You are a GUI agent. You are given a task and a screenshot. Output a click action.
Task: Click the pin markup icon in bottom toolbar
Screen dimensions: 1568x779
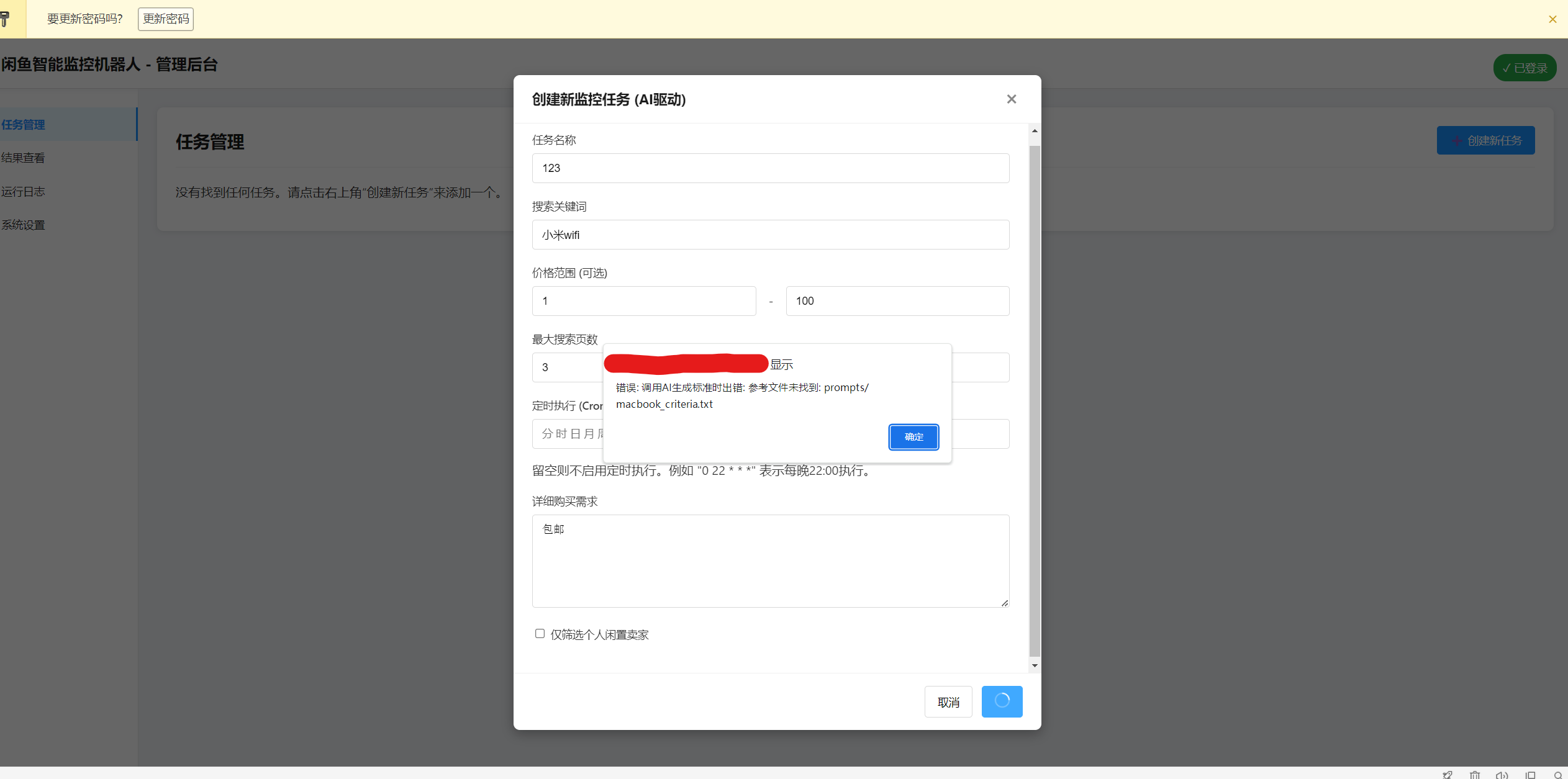[x=1447, y=775]
